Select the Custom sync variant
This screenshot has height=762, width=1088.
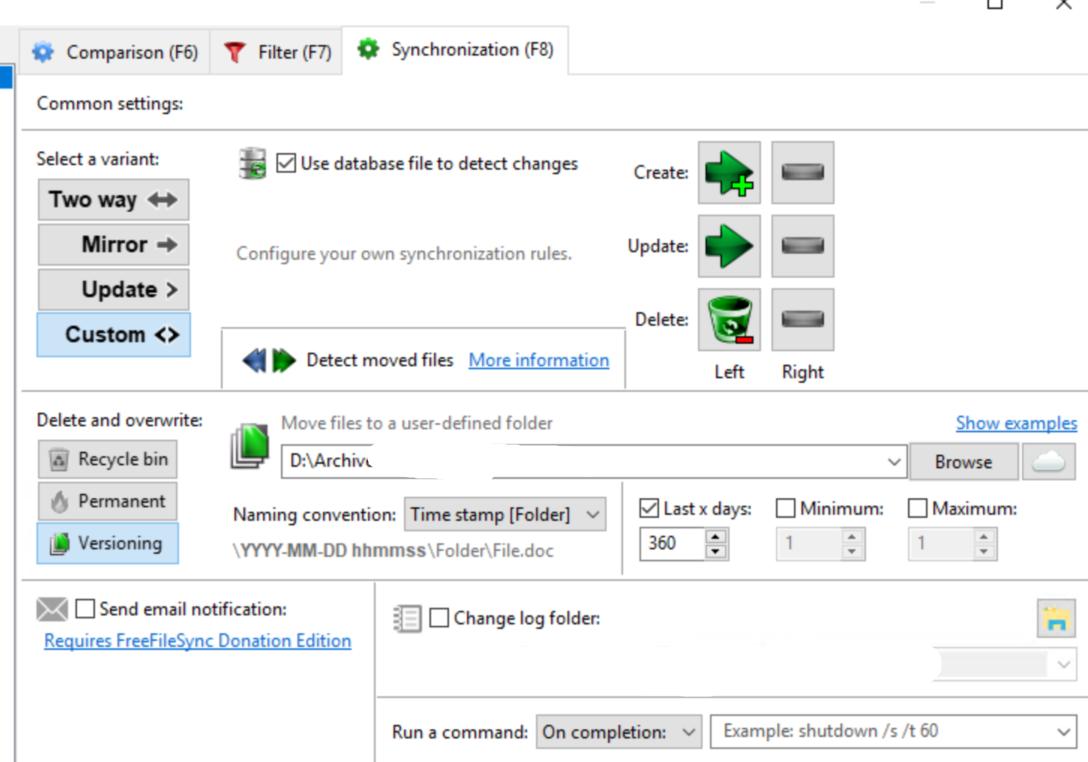pos(113,335)
